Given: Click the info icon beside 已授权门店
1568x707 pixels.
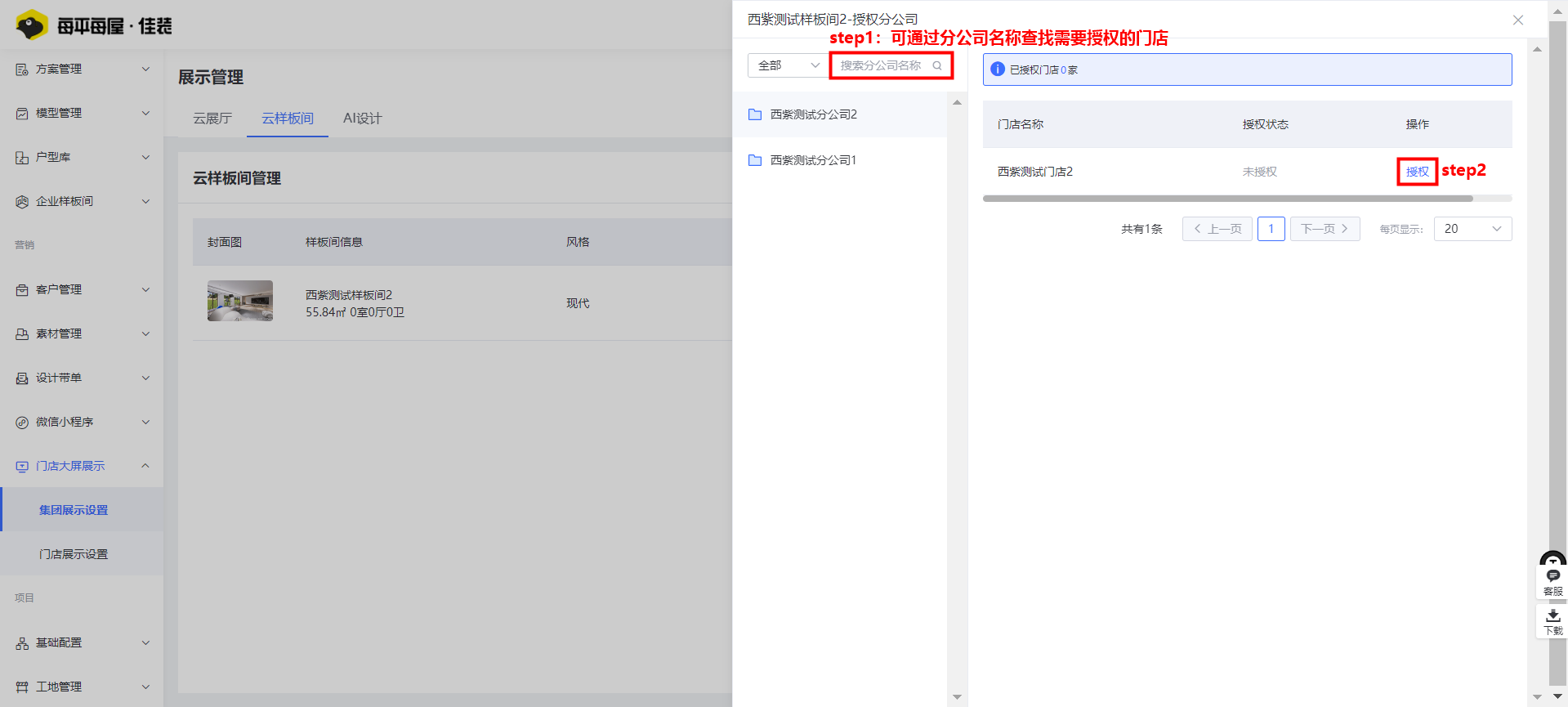Looking at the screenshot, I should [998, 69].
